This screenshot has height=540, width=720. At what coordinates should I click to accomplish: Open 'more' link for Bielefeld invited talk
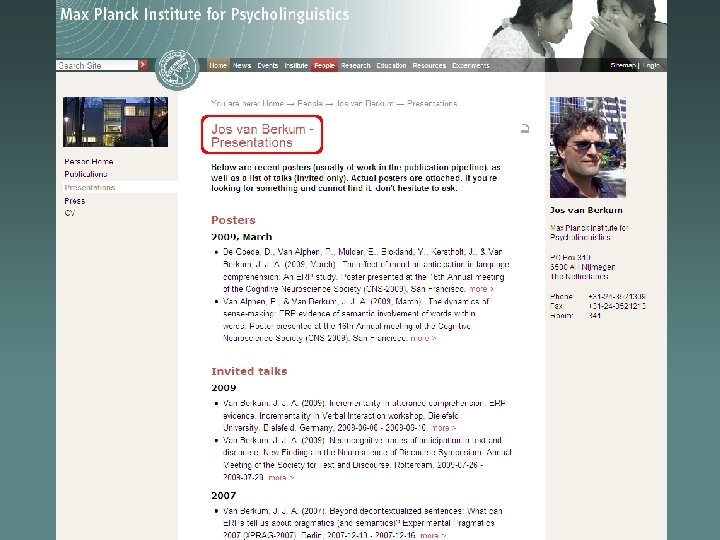click(x=443, y=428)
